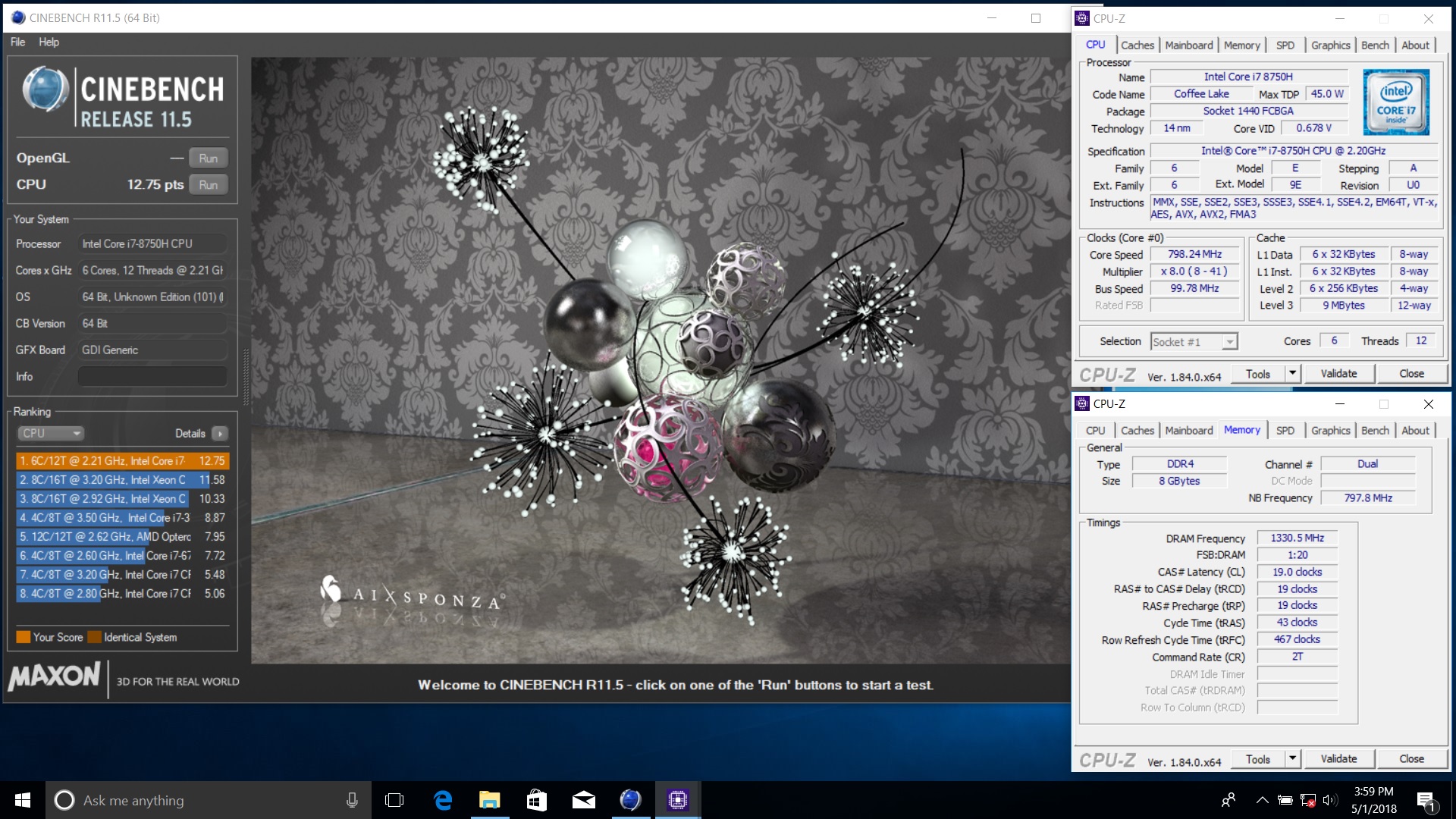
Task: Click Validate in the lower CPU-Z window
Action: (1338, 759)
